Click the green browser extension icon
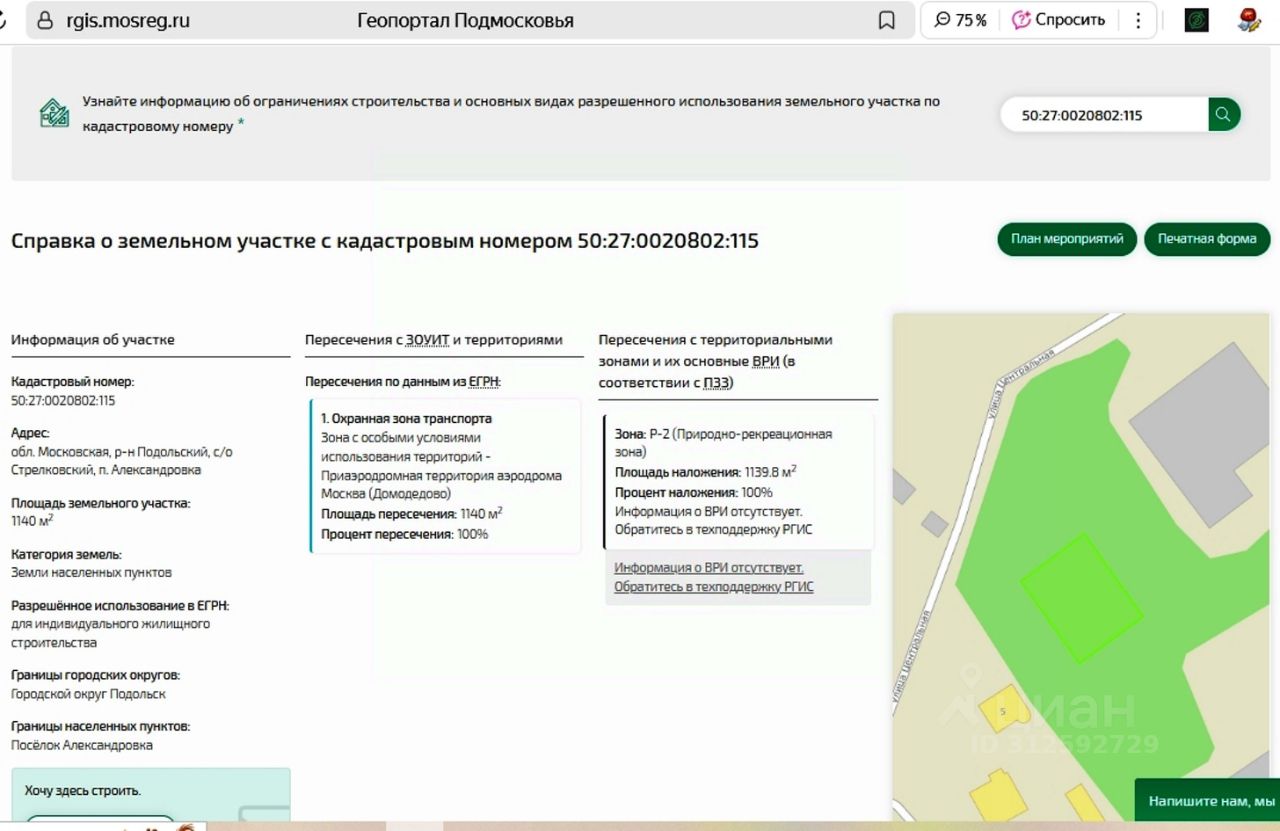The width and height of the screenshot is (1280, 831). tap(1196, 21)
